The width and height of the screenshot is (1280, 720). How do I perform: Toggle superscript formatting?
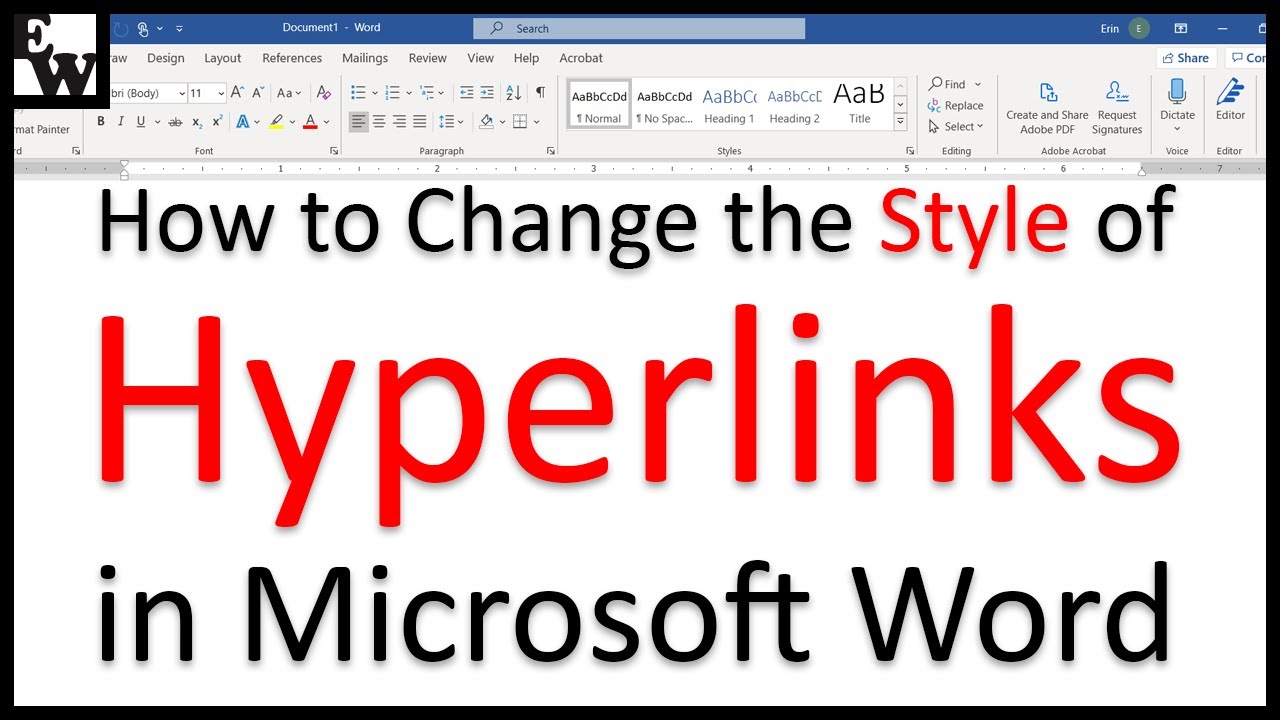[x=217, y=122]
